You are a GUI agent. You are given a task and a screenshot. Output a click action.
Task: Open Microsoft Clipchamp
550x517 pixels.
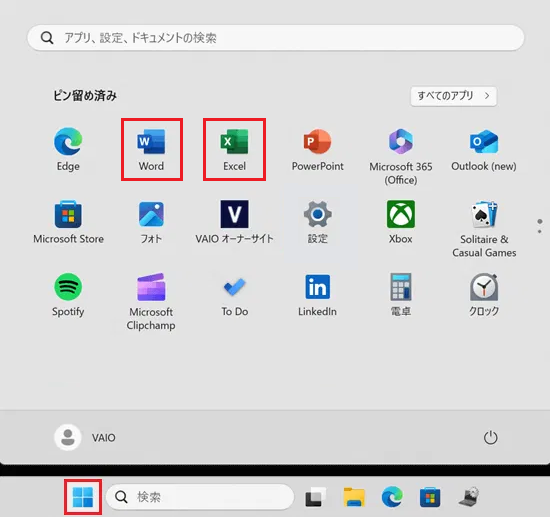click(151, 301)
